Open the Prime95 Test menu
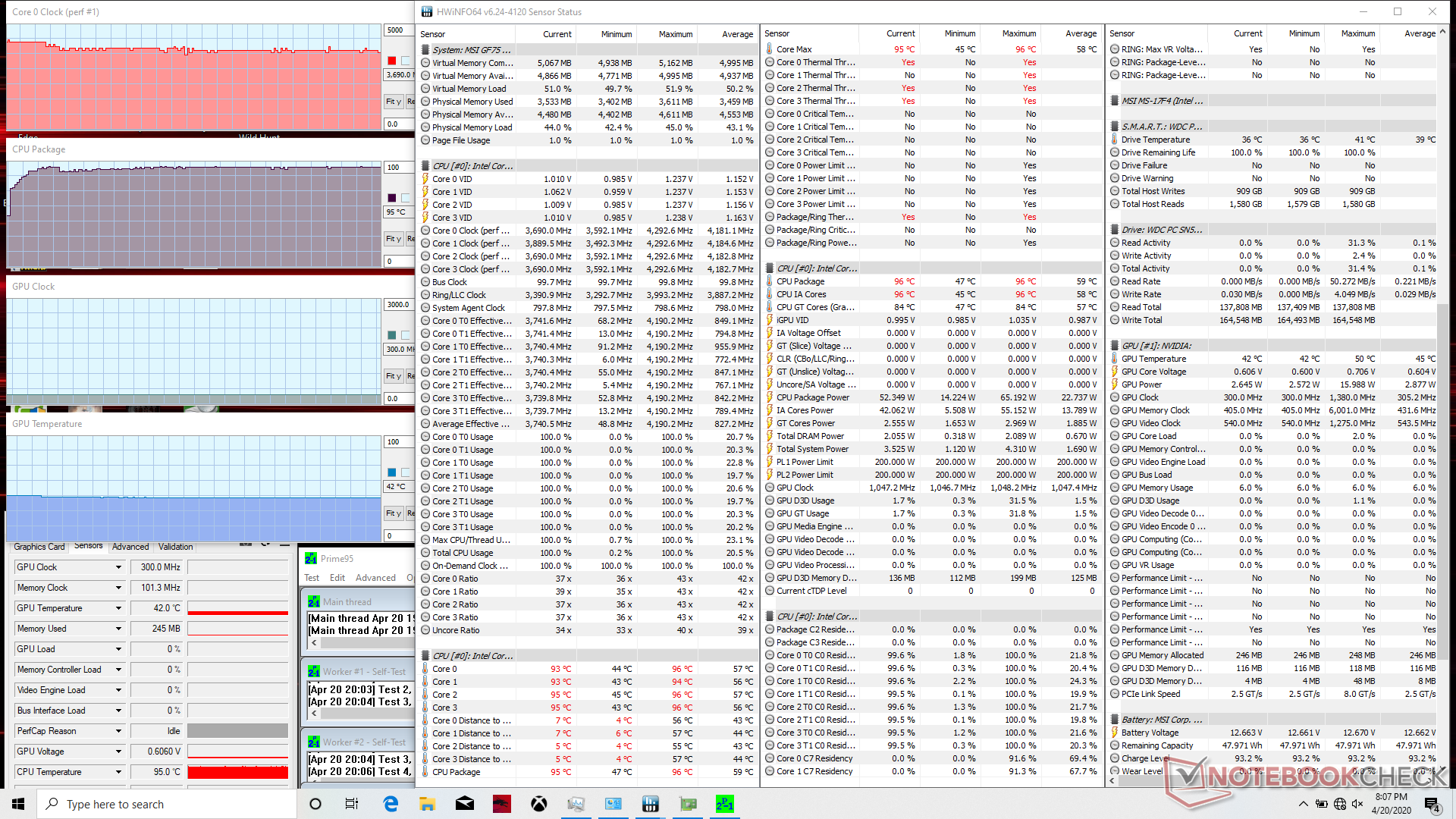Viewport: 1456px width, 819px height. pyautogui.click(x=312, y=578)
